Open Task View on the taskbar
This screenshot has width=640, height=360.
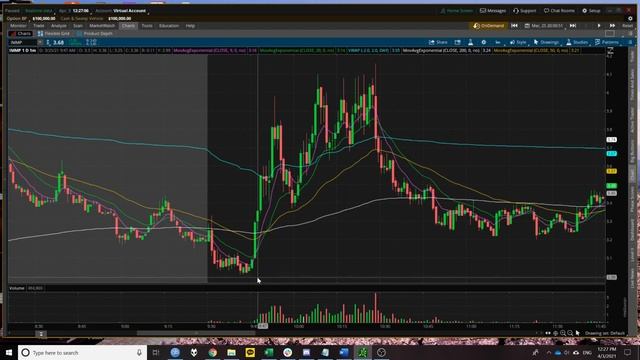click(x=156, y=352)
